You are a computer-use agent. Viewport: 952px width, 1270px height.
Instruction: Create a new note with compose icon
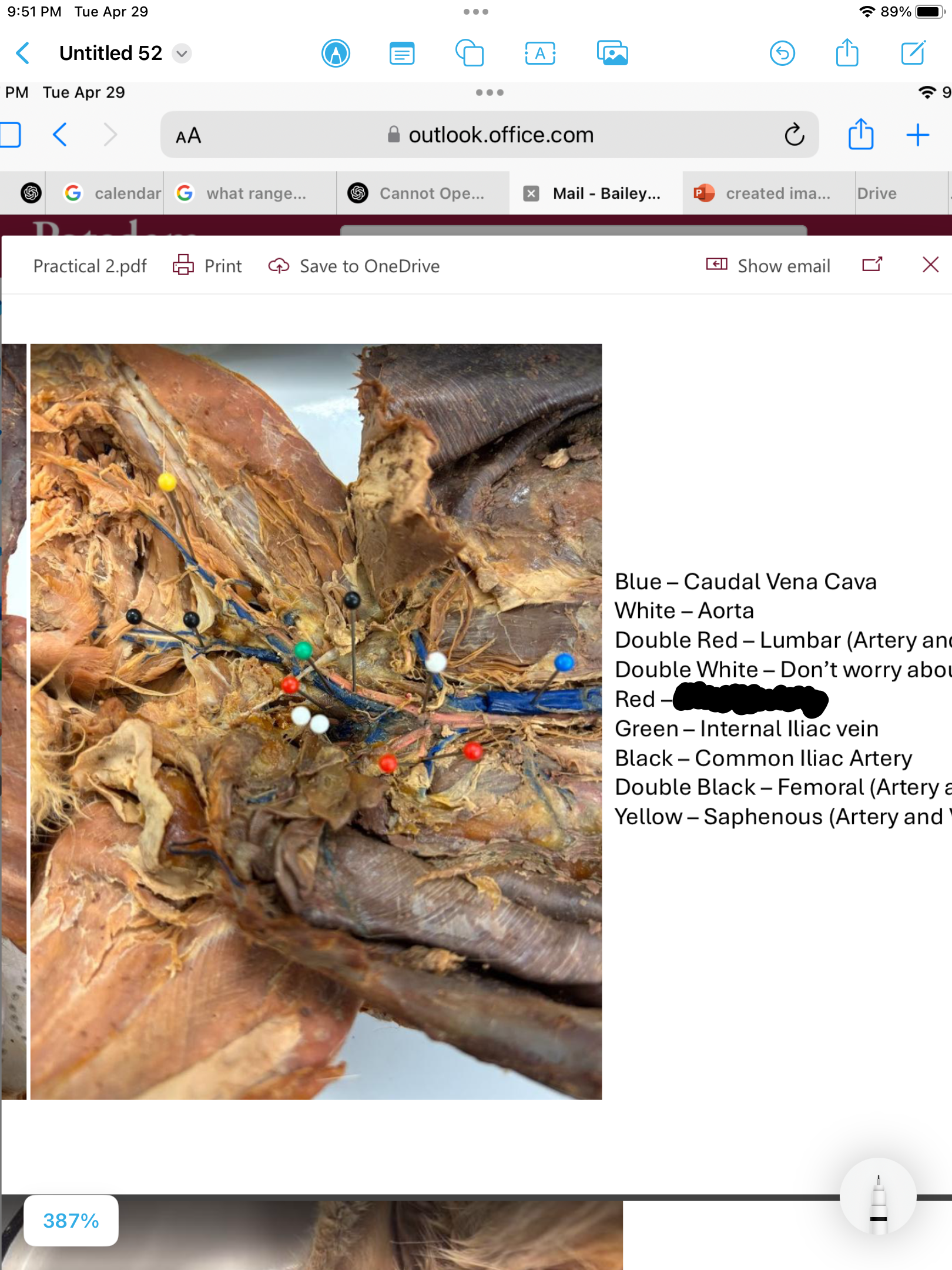pyautogui.click(x=913, y=54)
